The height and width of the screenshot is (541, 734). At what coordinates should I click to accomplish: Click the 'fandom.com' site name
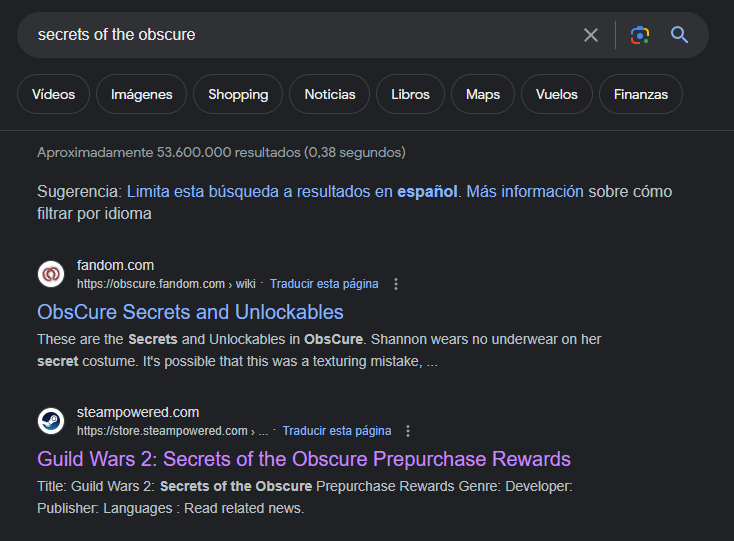[115, 265]
